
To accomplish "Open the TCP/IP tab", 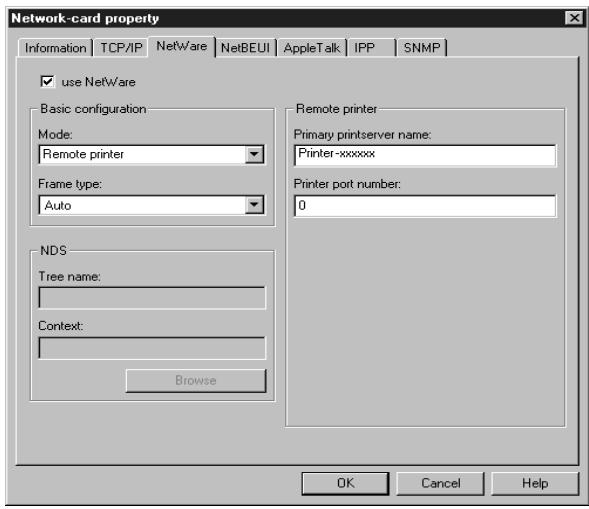I will [x=121, y=48].
